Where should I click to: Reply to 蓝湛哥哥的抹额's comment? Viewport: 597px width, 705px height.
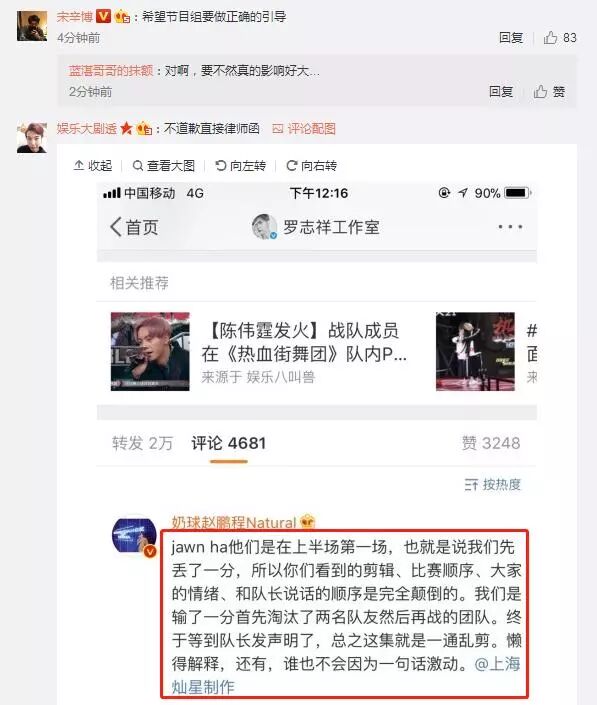coord(501,92)
